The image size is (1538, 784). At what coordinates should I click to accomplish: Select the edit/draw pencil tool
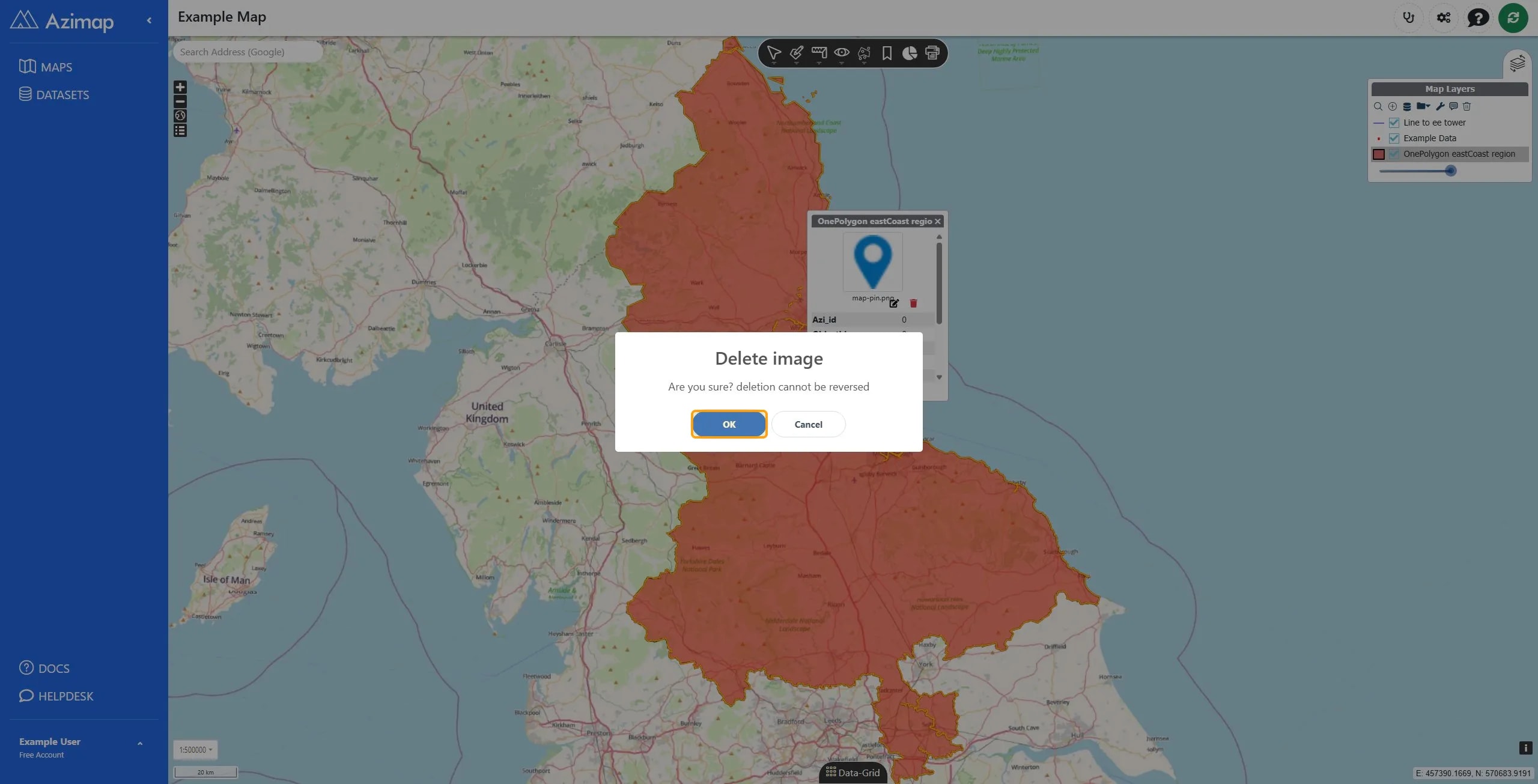tap(797, 53)
